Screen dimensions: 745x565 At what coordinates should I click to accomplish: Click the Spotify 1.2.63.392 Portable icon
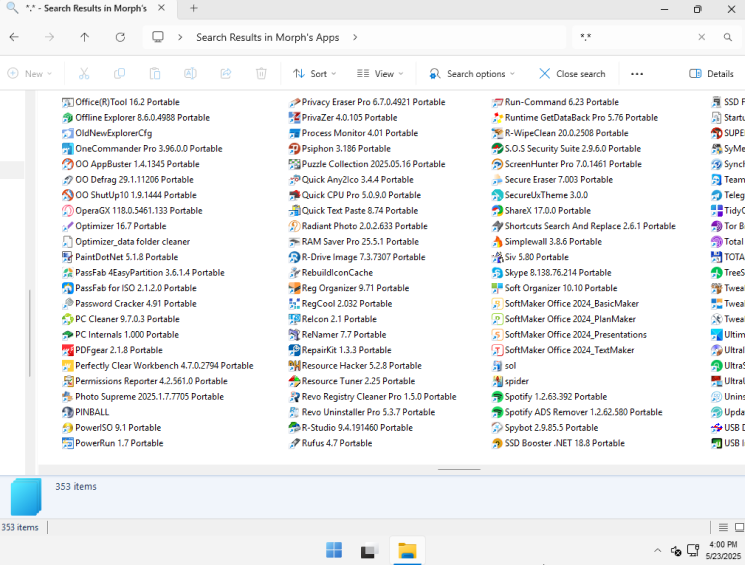(497, 397)
